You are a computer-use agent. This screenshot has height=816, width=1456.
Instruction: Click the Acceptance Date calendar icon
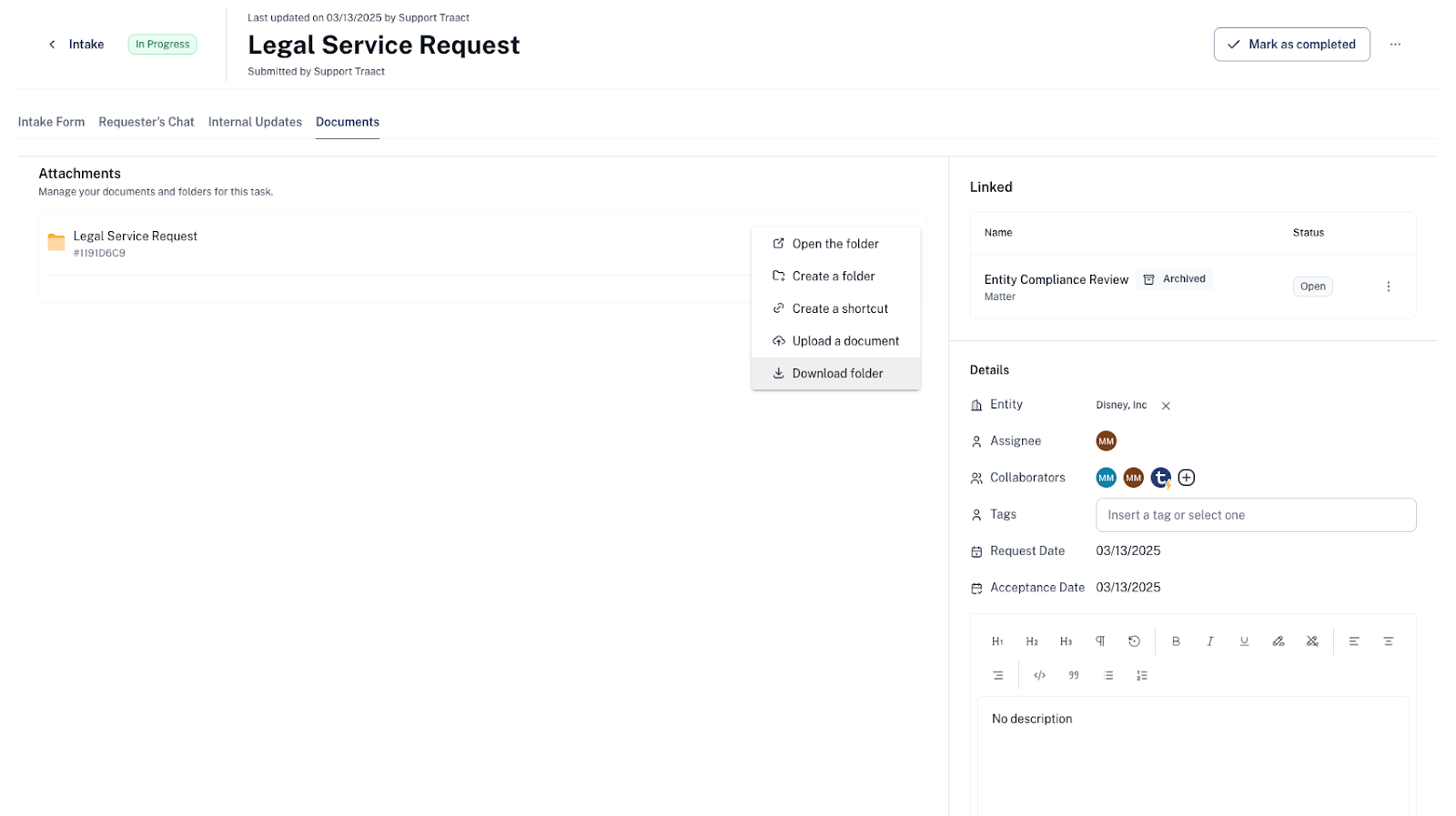[x=976, y=589]
